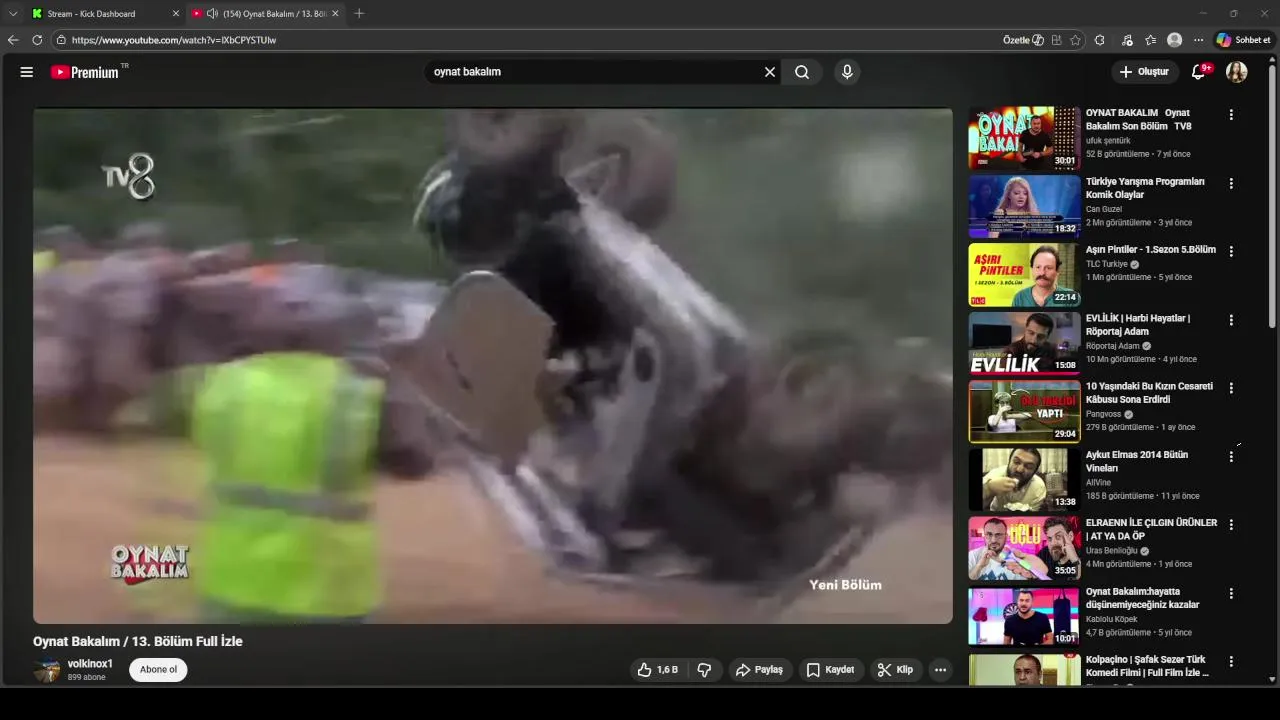Open TLC Türkiye channel name

1107,264
